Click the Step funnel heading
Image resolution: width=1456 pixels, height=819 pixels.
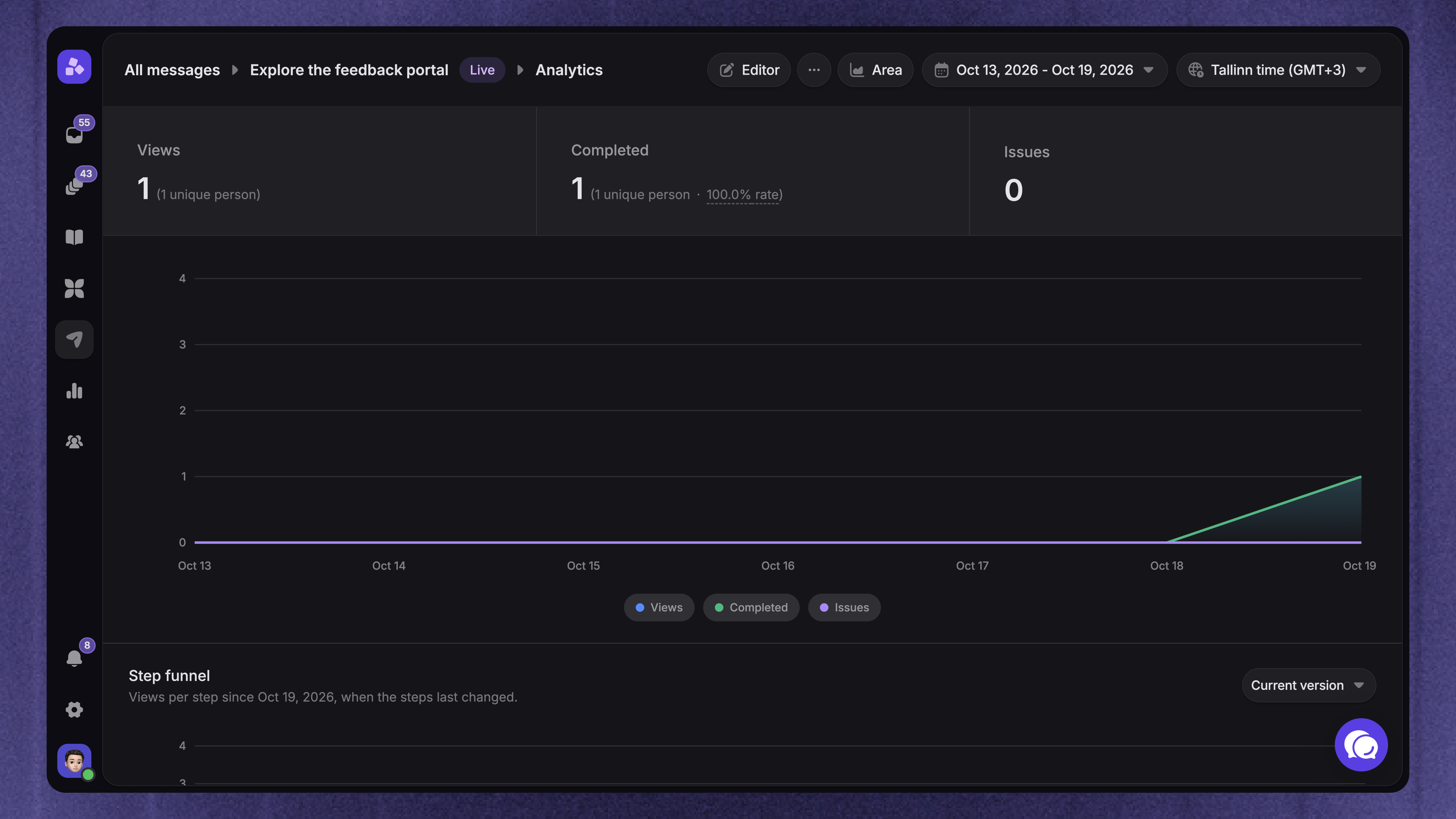[169, 675]
